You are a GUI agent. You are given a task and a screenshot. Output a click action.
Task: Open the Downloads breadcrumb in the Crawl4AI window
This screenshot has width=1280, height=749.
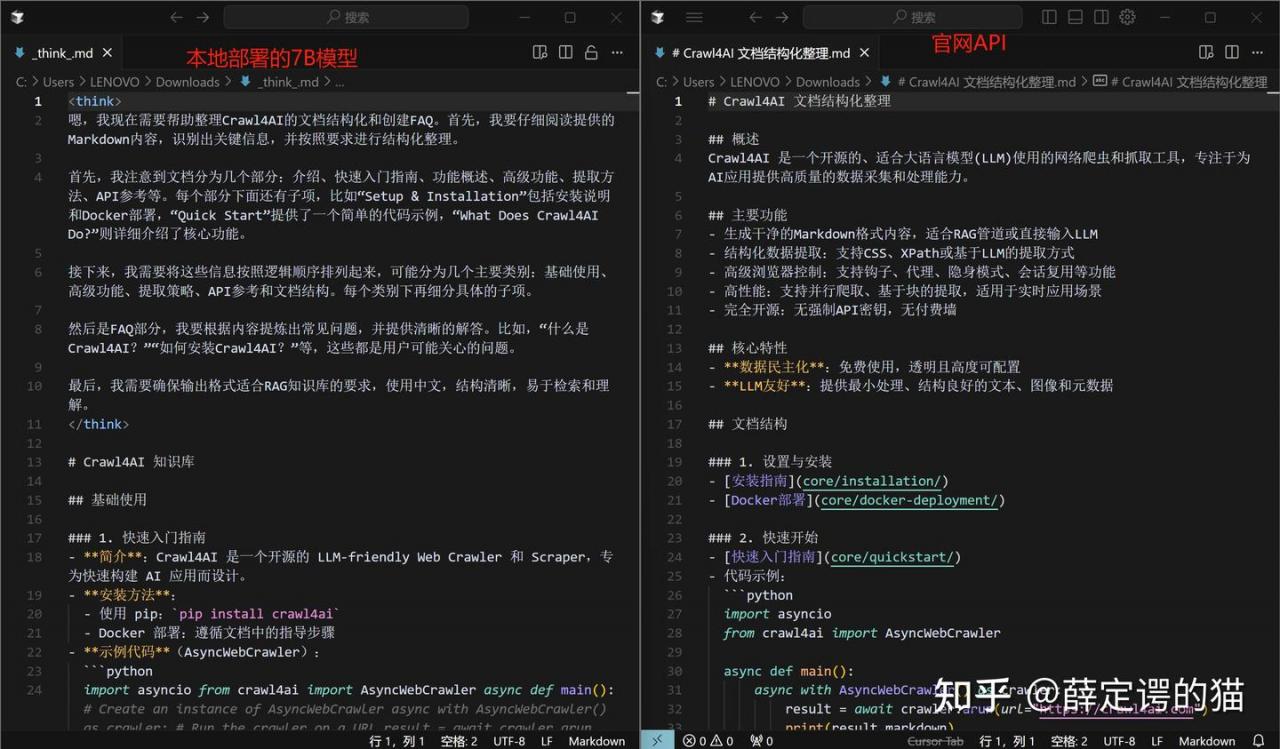coord(828,82)
